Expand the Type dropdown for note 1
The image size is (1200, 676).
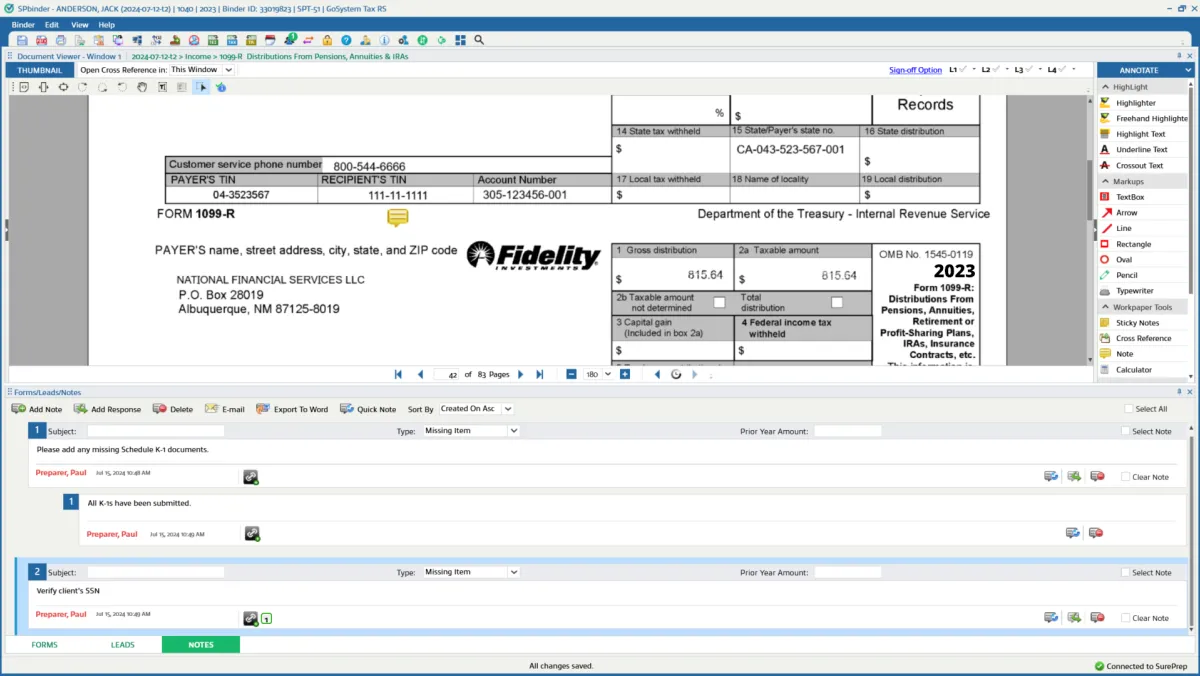click(x=513, y=431)
